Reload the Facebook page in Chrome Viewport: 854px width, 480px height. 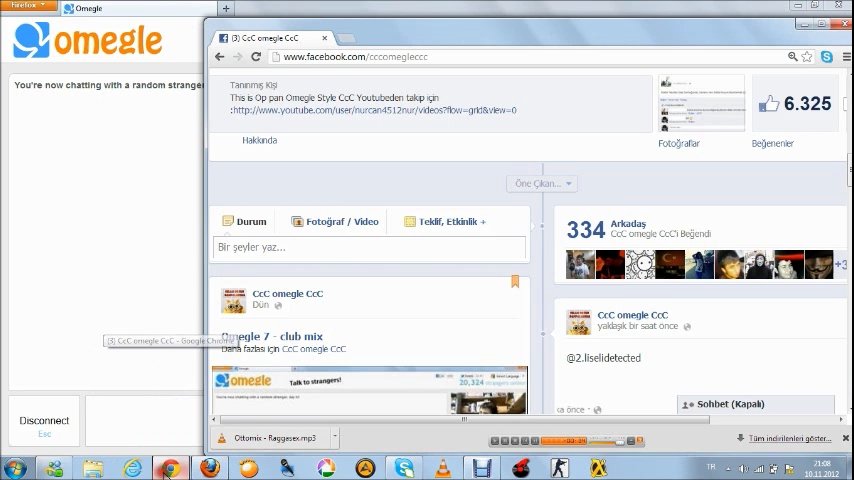click(256, 57)
